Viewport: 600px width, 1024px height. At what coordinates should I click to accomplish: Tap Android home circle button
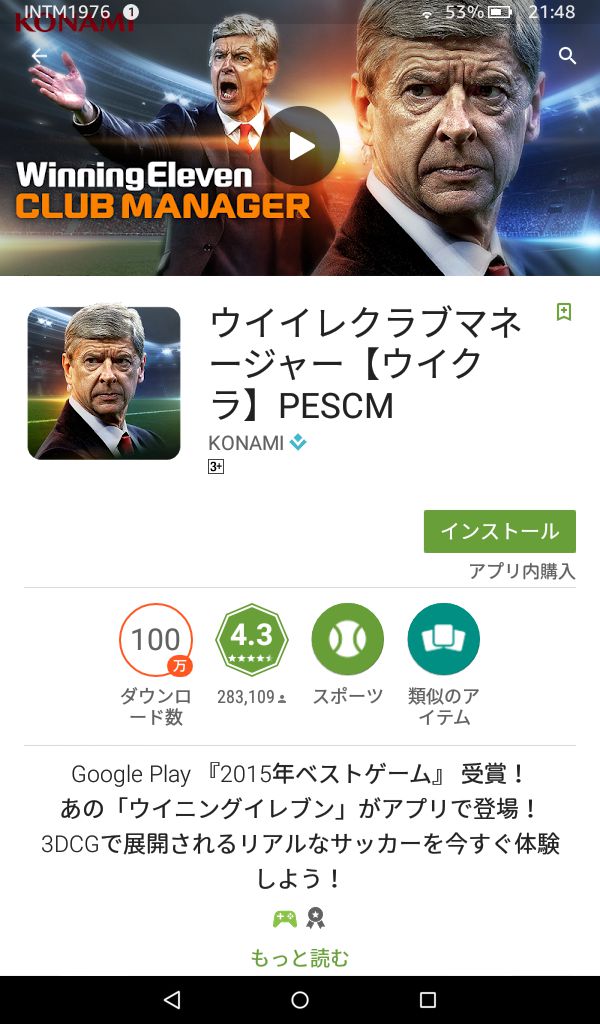tap(300, 999)
